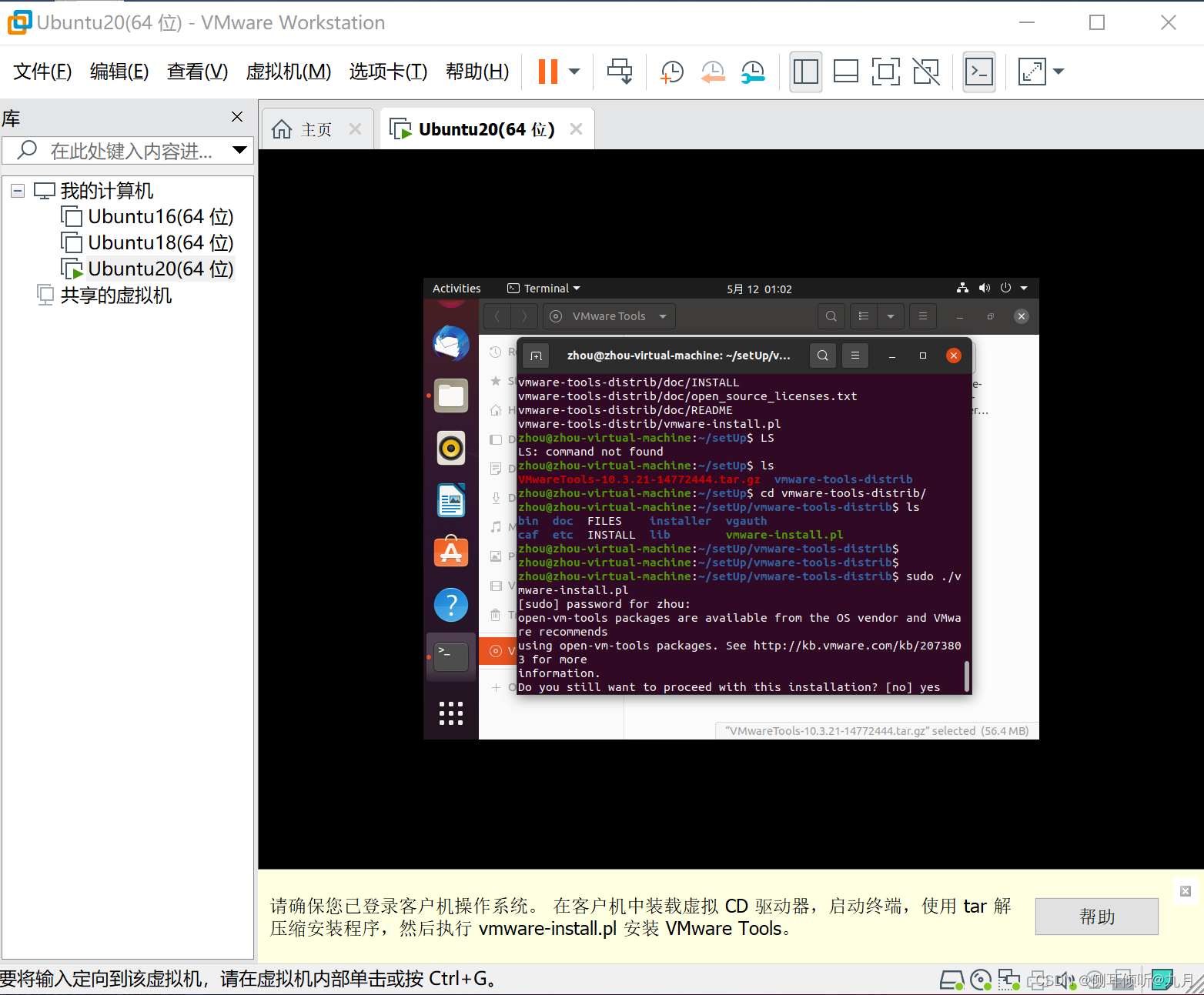This screenshot has height=995, width=1204.
Task: Open the Files window hamburger menu
Action: point(923,316)
